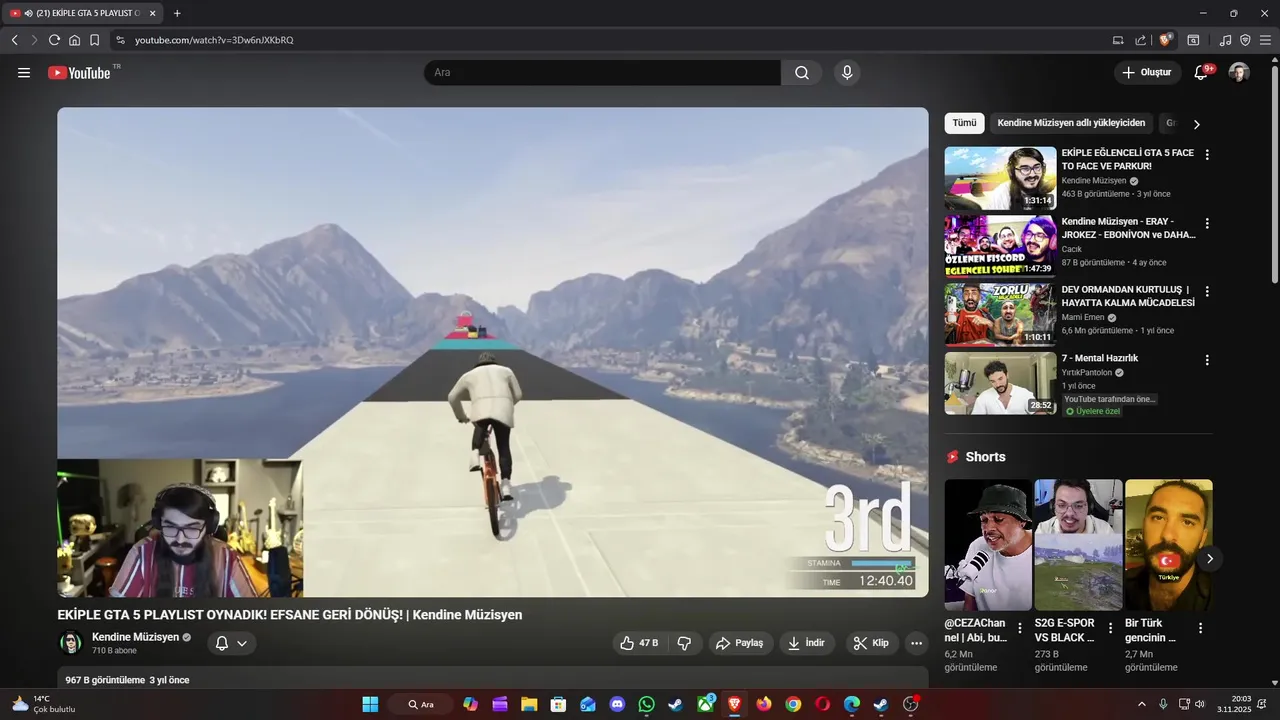Open the account avatar menu
Image resolution: width=1280 pixels, height=720 pixels.
pos(1239,73)
